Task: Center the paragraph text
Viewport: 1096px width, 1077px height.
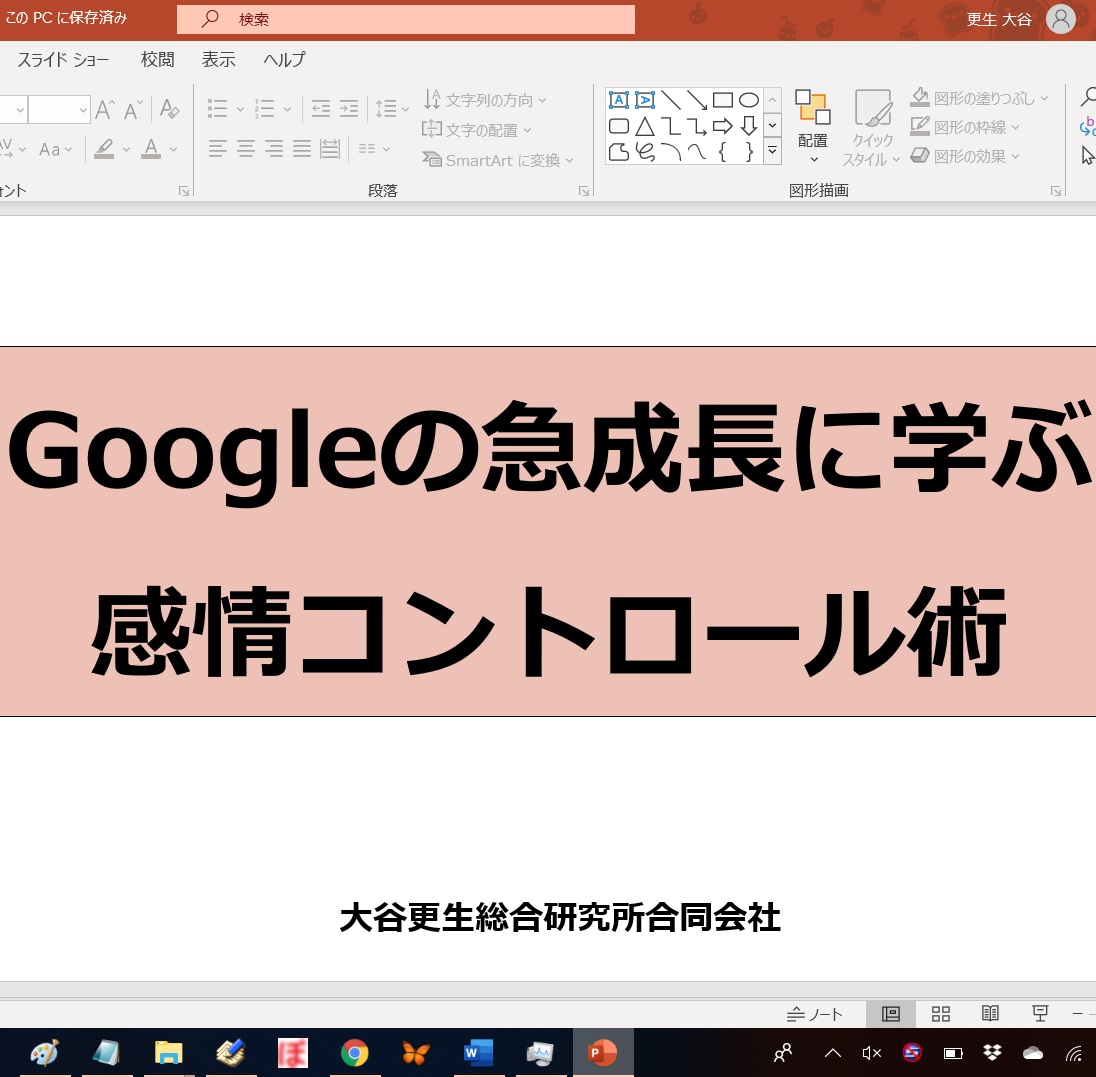Action: click(245, 148)
